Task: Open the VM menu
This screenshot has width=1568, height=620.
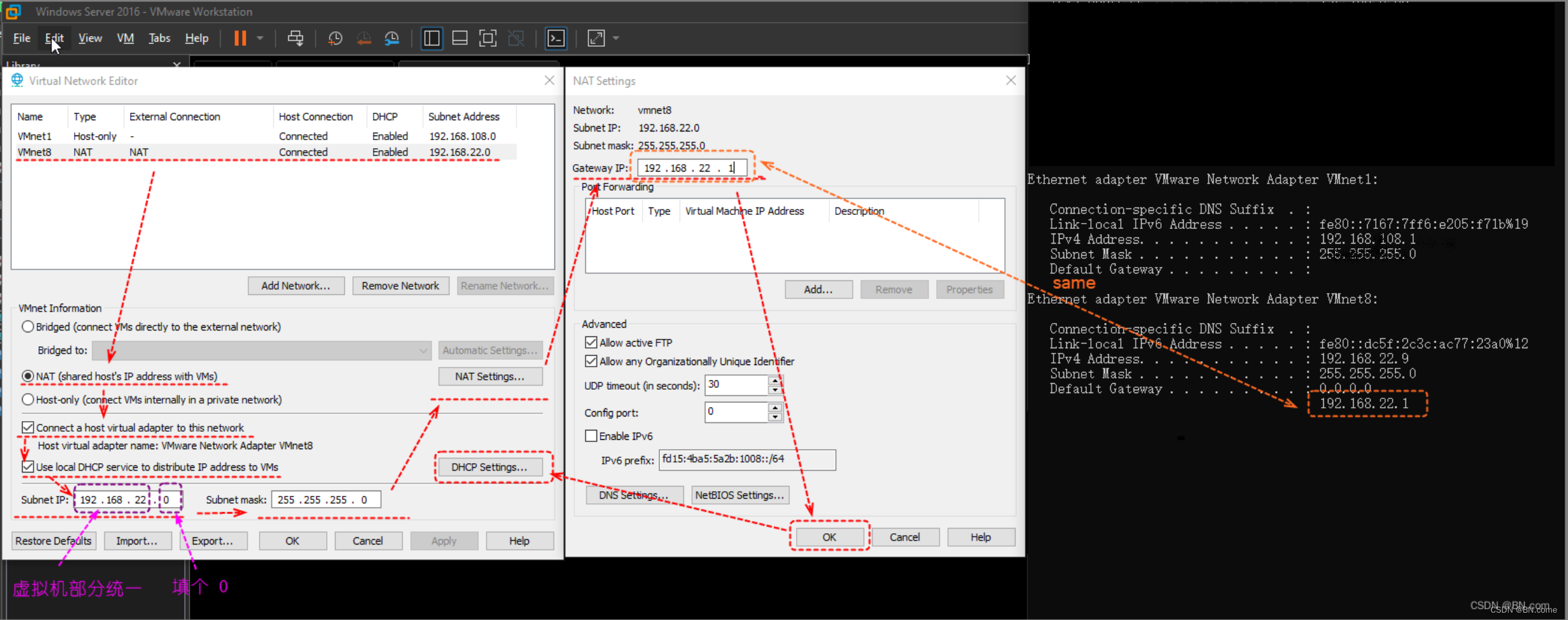Action: tap(125, 38)
